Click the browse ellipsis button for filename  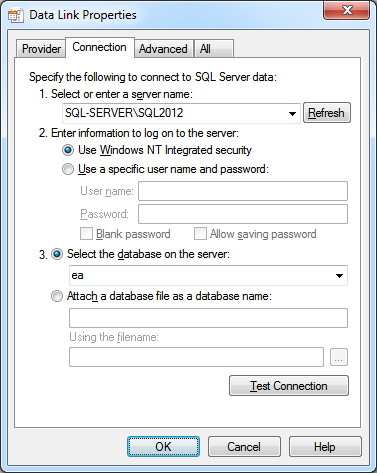tap(339, 357)
